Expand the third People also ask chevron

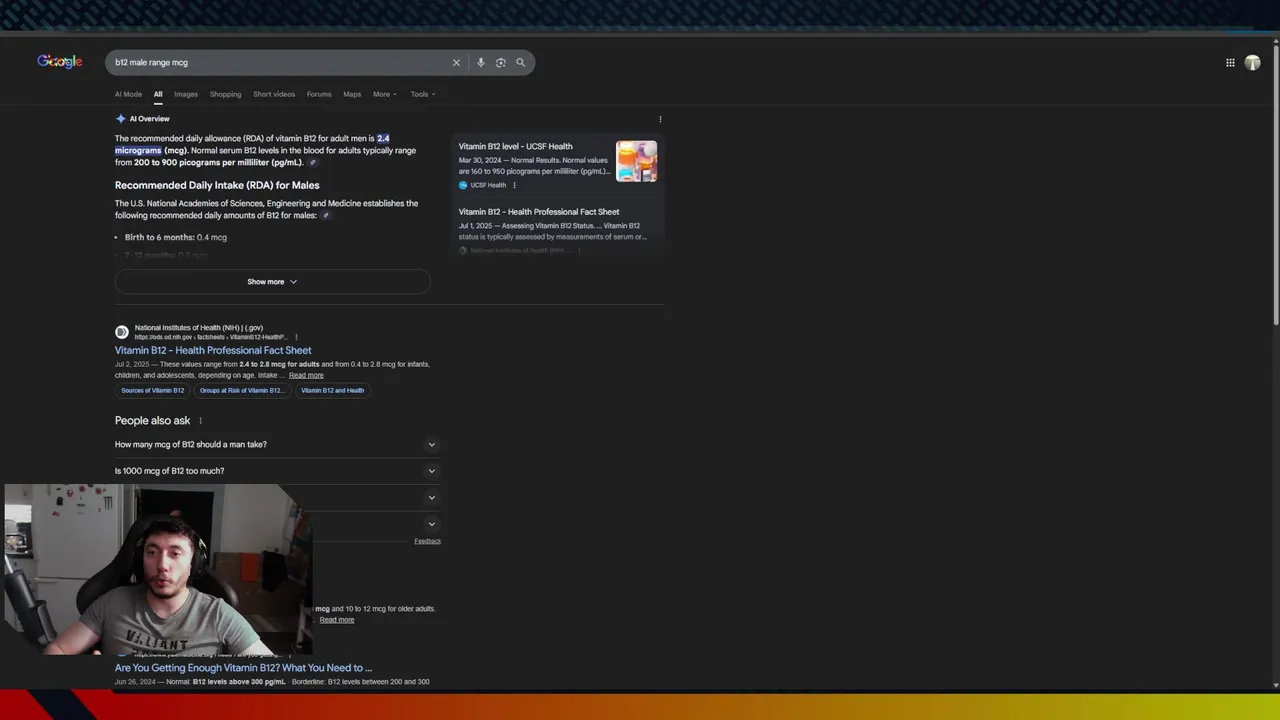(x=432, y=497)
